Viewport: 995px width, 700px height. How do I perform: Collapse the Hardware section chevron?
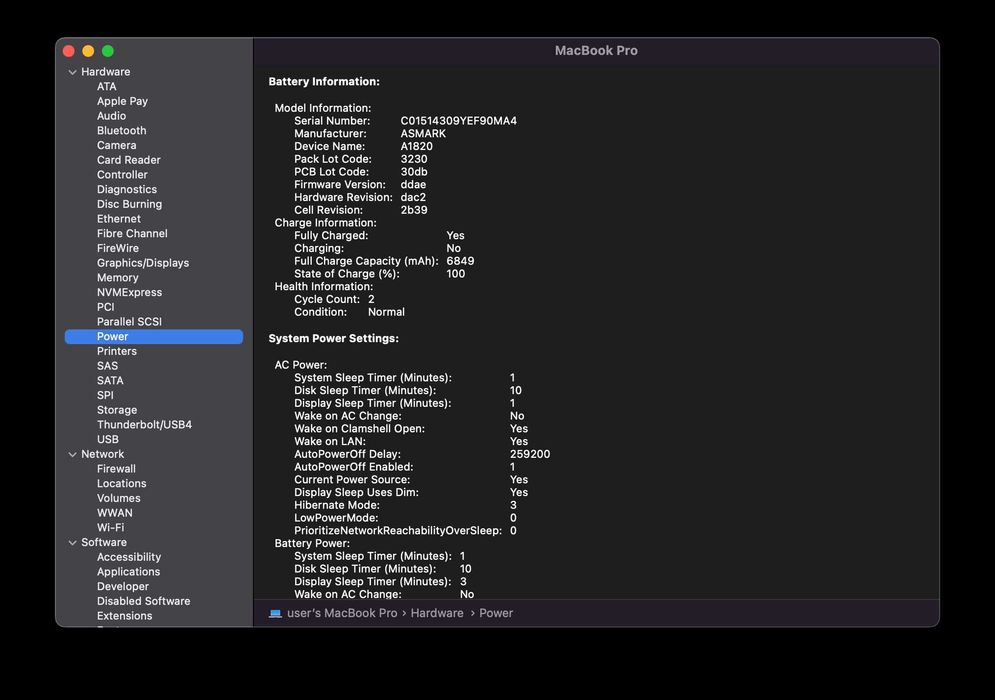(x=72, y=72)
